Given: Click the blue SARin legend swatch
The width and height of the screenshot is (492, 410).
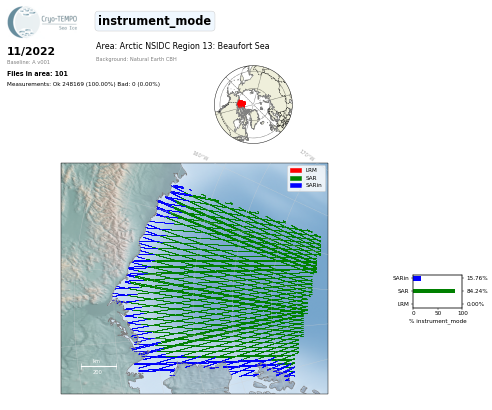Looking at the screenshot, I should click(296, 185).
